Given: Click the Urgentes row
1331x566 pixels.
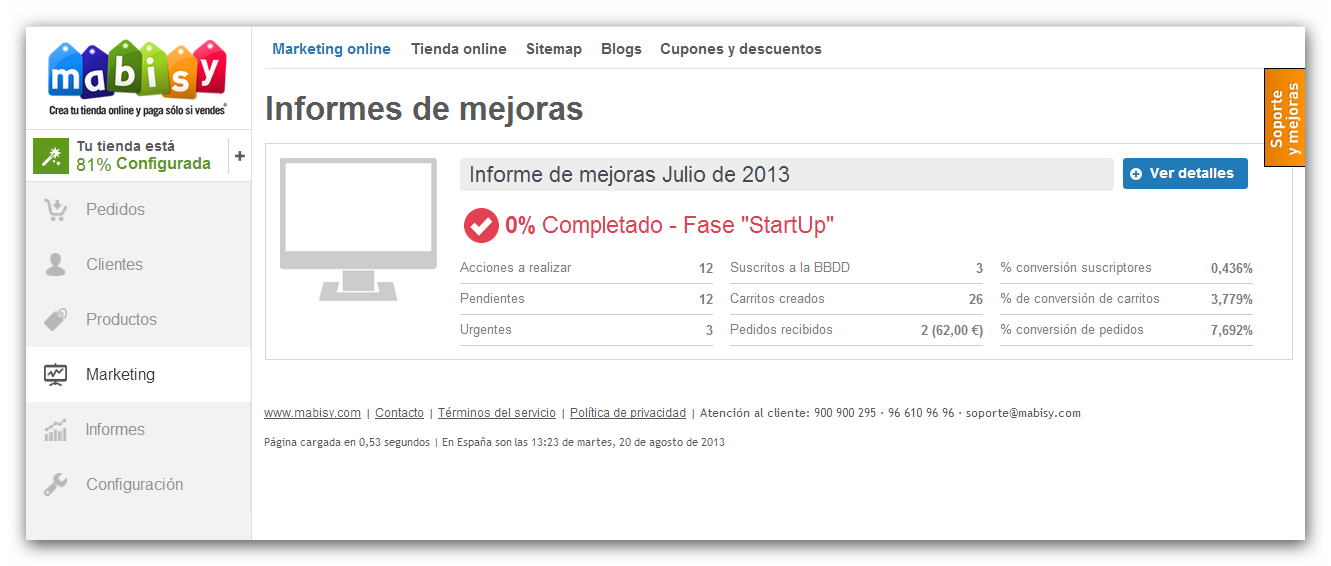Looking at the screenshot, I should pos(586,330).
